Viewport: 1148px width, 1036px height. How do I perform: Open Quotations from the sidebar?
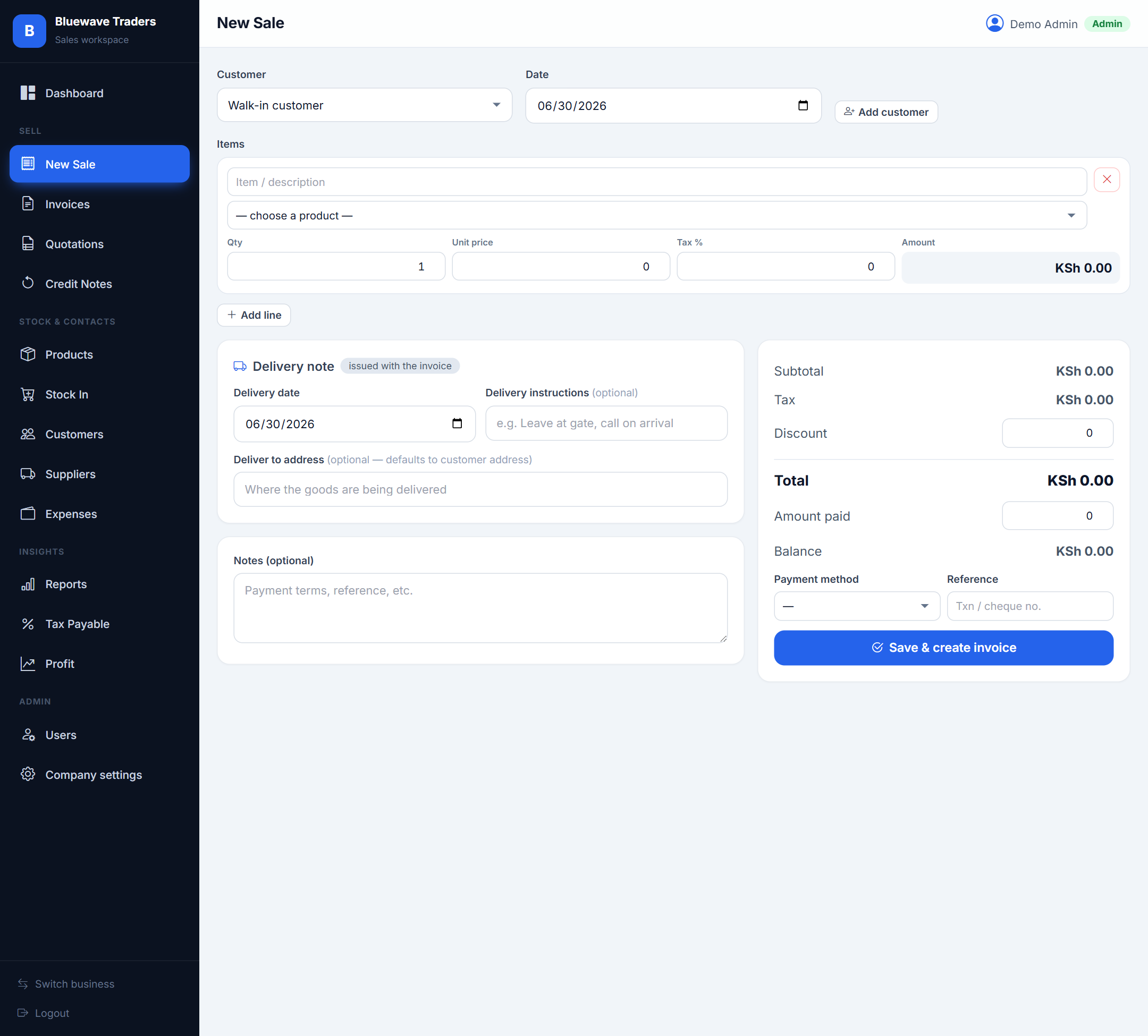click(100, 244)
